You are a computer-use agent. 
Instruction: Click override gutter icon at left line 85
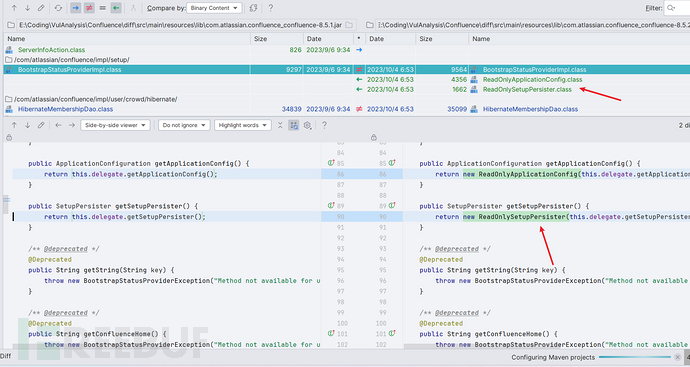(x=331, y=163)
